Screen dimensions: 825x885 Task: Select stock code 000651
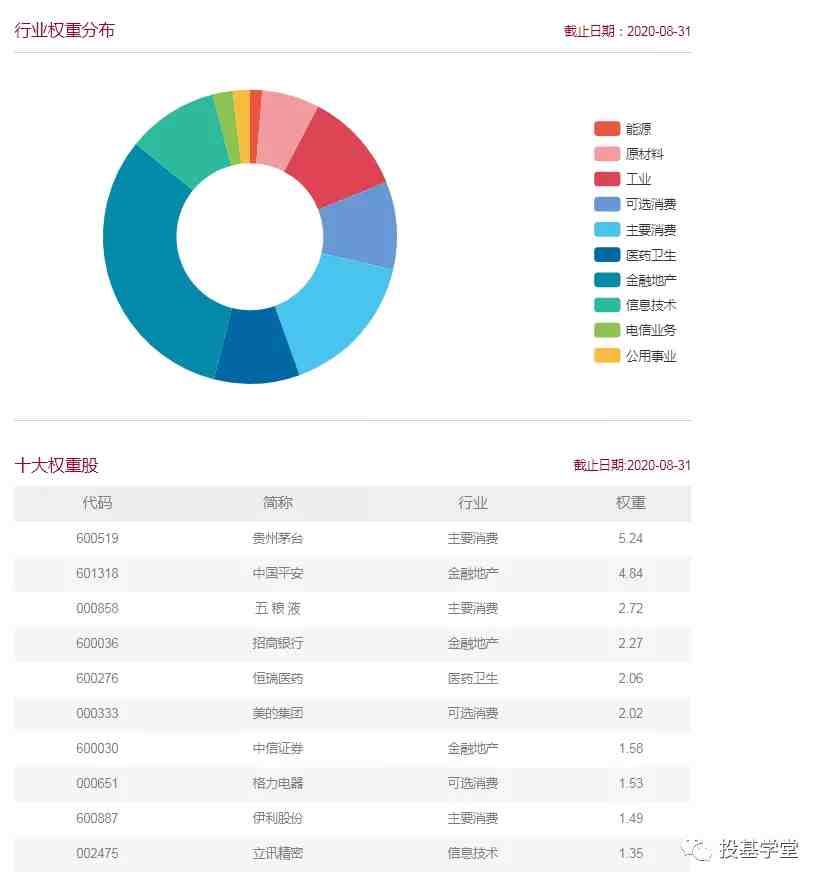pyautogui.click(x=97, y=783)
